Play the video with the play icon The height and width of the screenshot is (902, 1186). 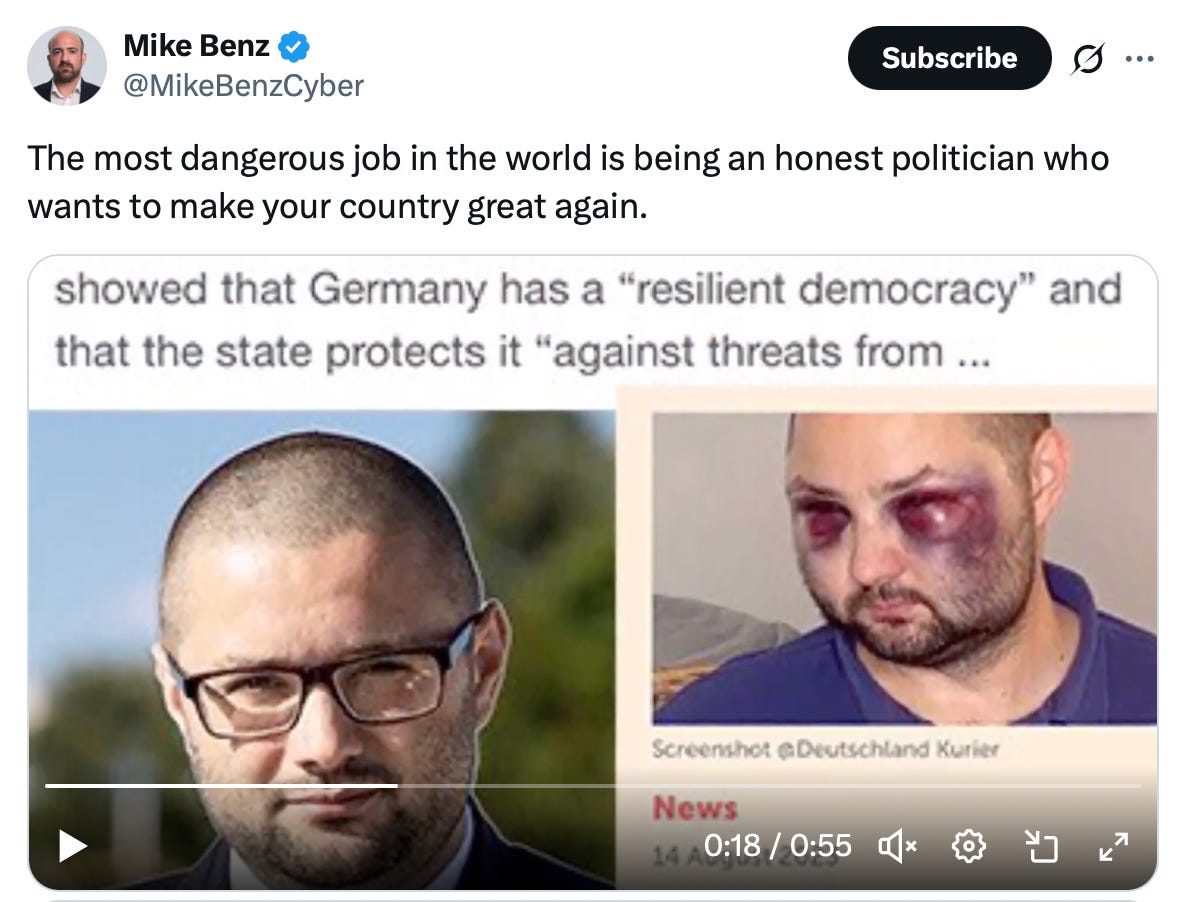(73, 845)
